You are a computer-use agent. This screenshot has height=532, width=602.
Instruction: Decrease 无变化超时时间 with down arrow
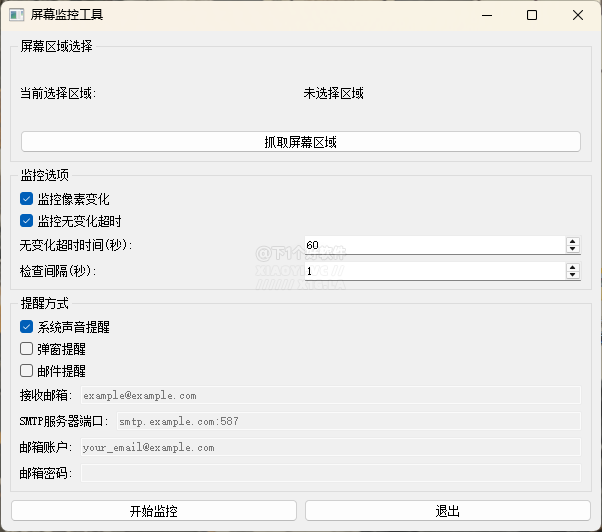click(x=572, y=249)
